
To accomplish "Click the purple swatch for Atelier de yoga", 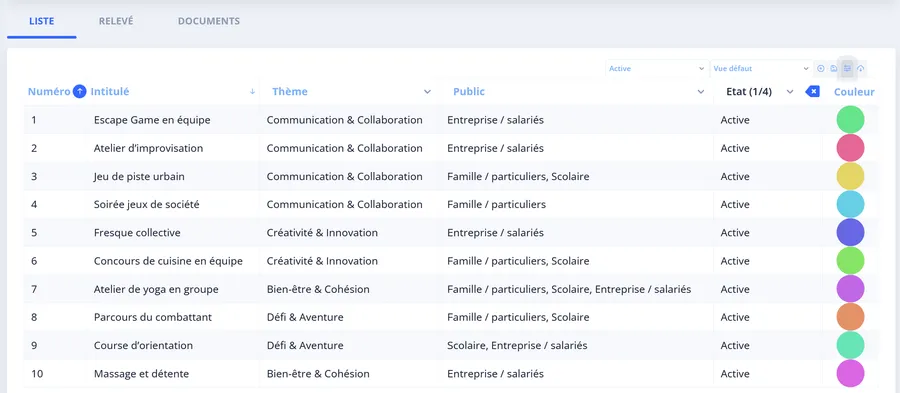I will coord(850,289).
